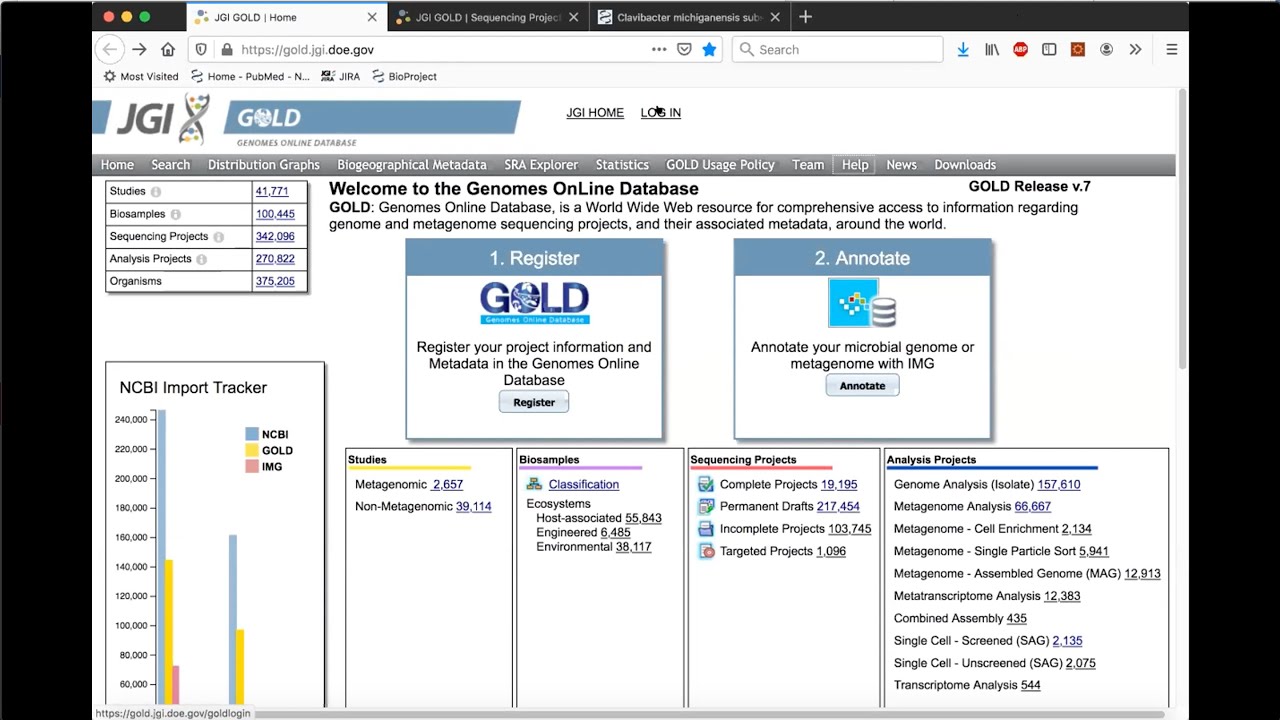Screen dimensions: 1280x720
Task: Open the library icon in toolbar
Action: point(992,49)
